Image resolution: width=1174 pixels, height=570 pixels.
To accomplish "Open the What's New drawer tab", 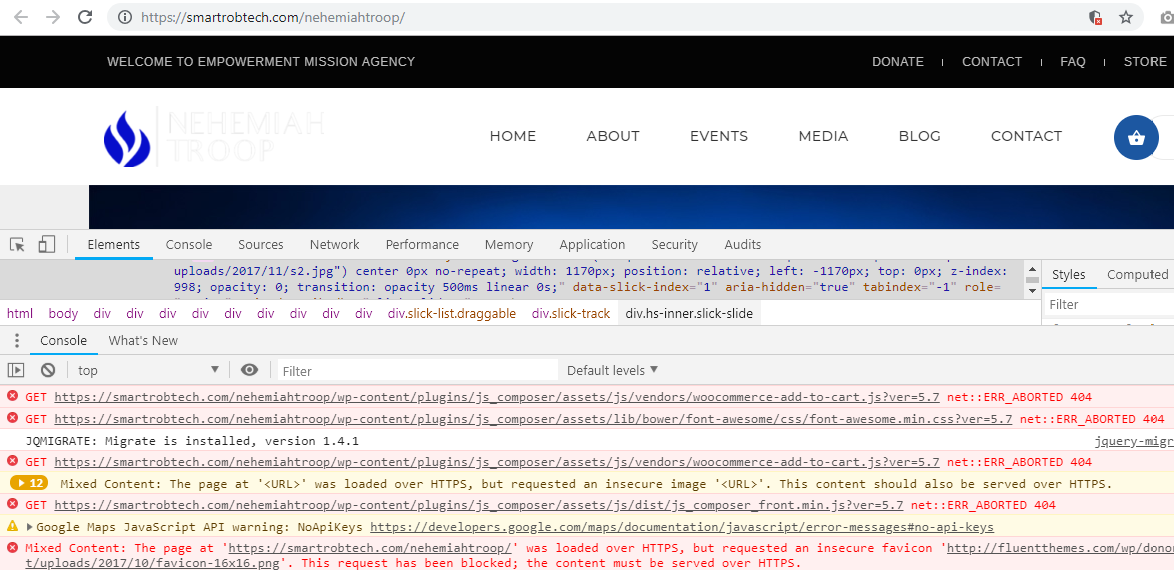I will tap(143, 341).
